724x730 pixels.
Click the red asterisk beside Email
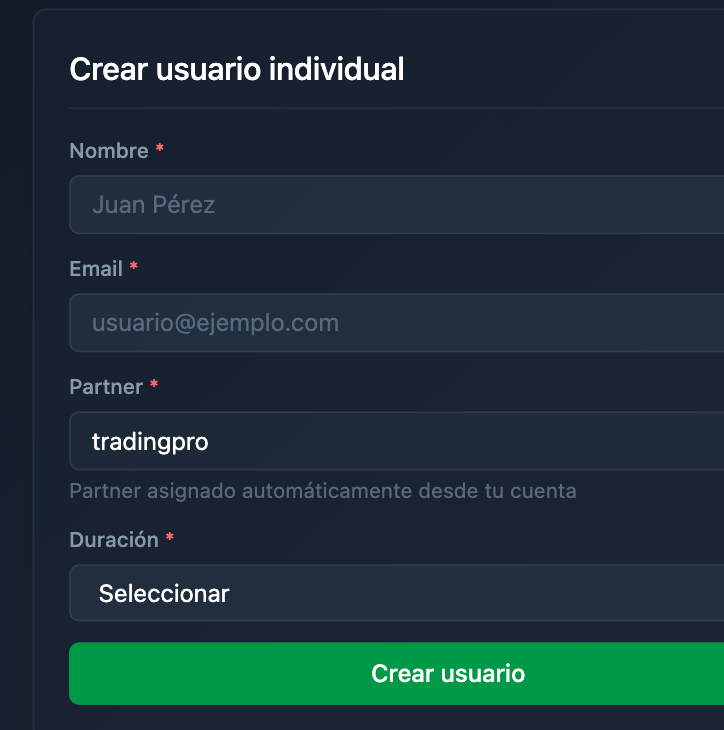tap(134, 268)
